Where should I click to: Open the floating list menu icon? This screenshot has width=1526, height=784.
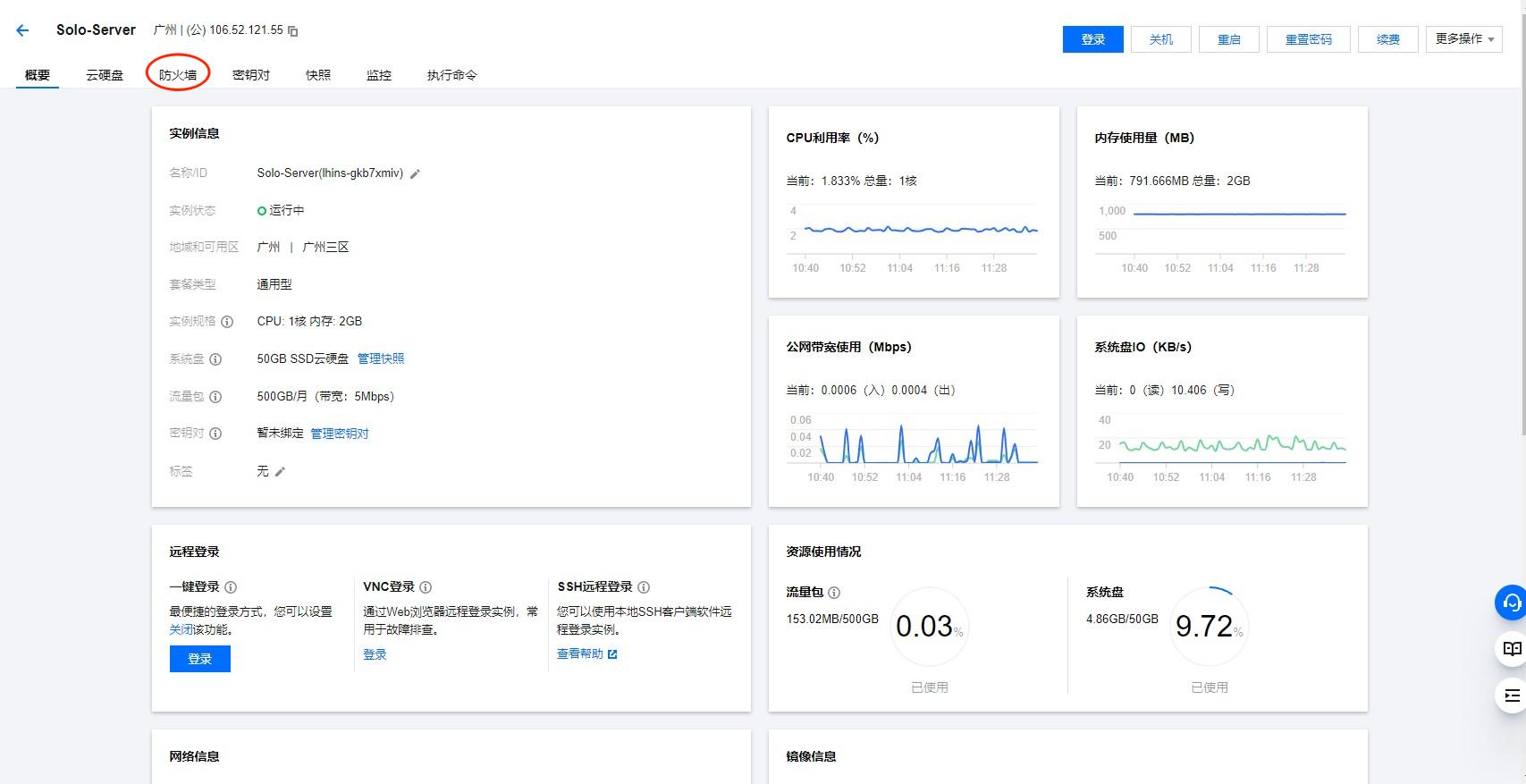(1511, 695)
